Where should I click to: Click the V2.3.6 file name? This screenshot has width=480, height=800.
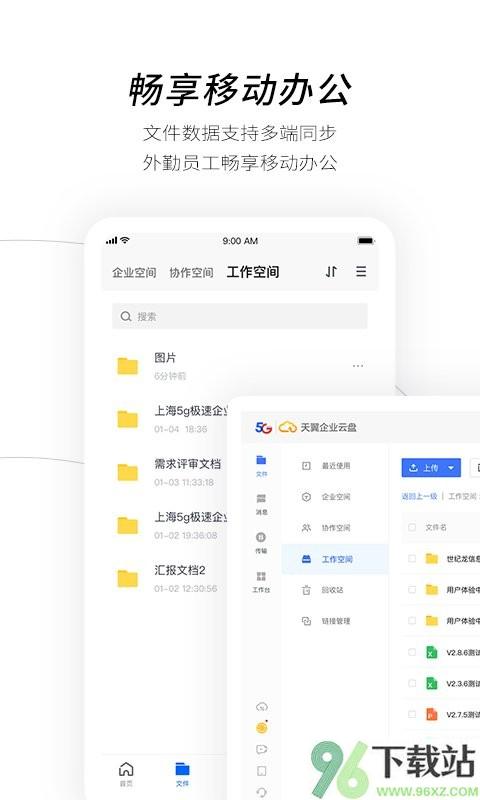tap(463, 684)
